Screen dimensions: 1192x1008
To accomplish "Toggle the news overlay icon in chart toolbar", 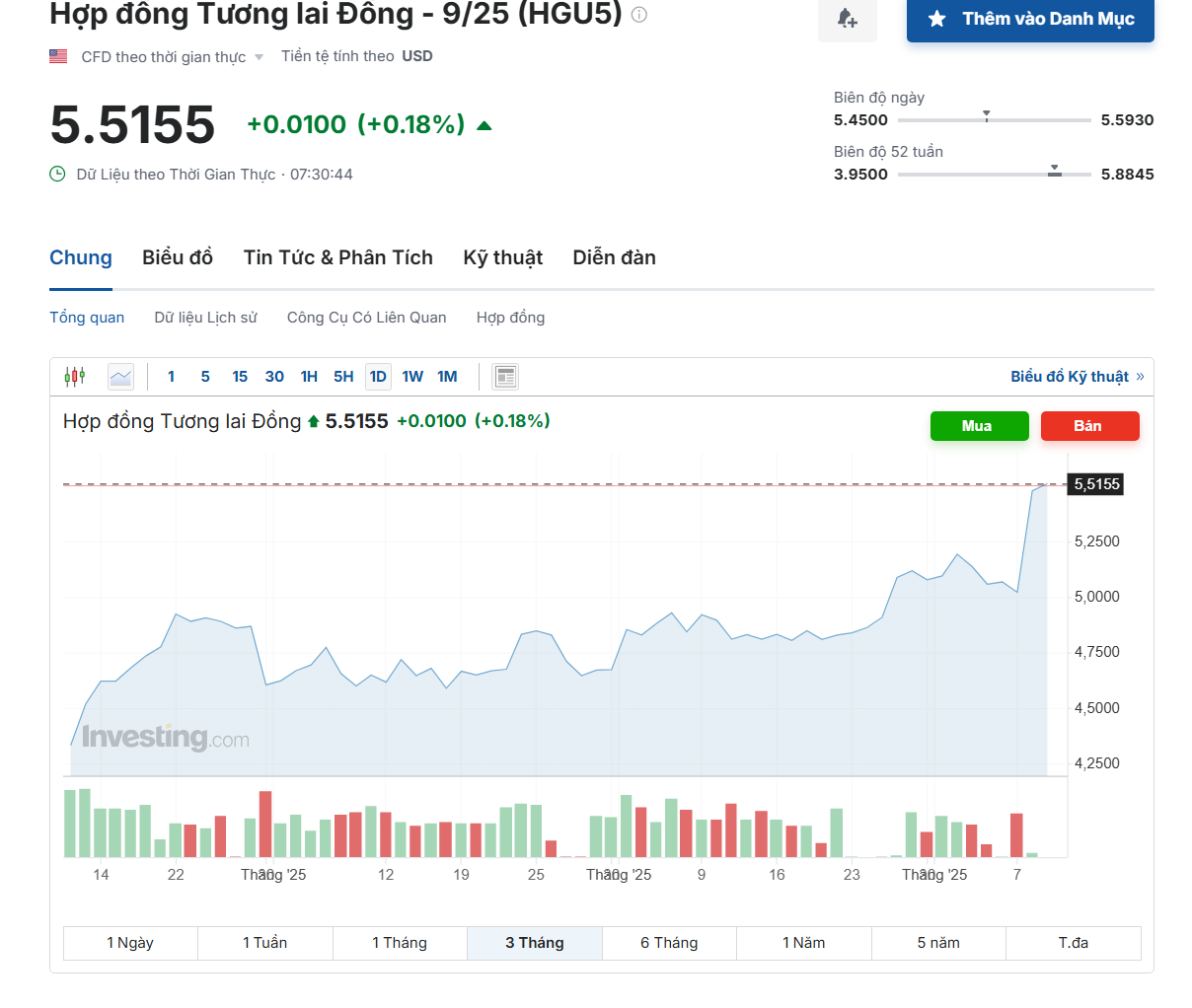I will (505, 376).
